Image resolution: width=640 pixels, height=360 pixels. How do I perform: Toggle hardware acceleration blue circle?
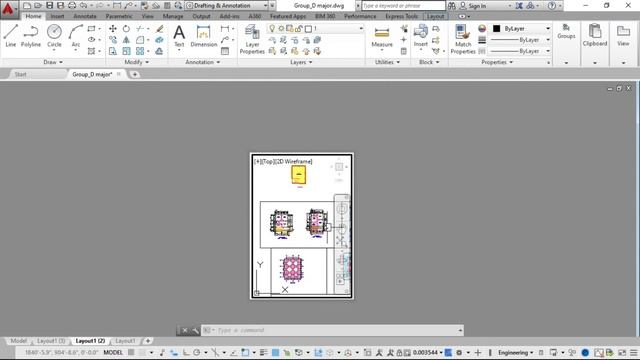coord(585,352)
